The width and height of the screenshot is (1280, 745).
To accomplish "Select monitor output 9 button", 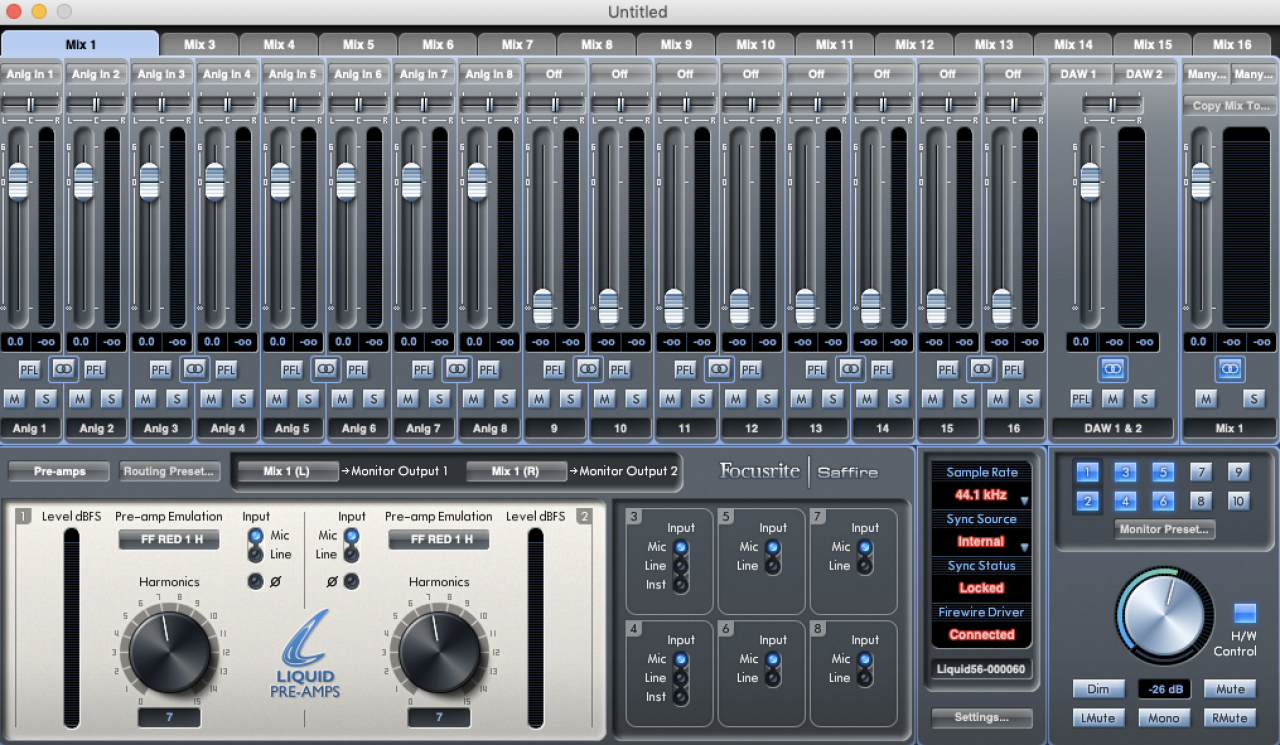I will click(1238, 473).
